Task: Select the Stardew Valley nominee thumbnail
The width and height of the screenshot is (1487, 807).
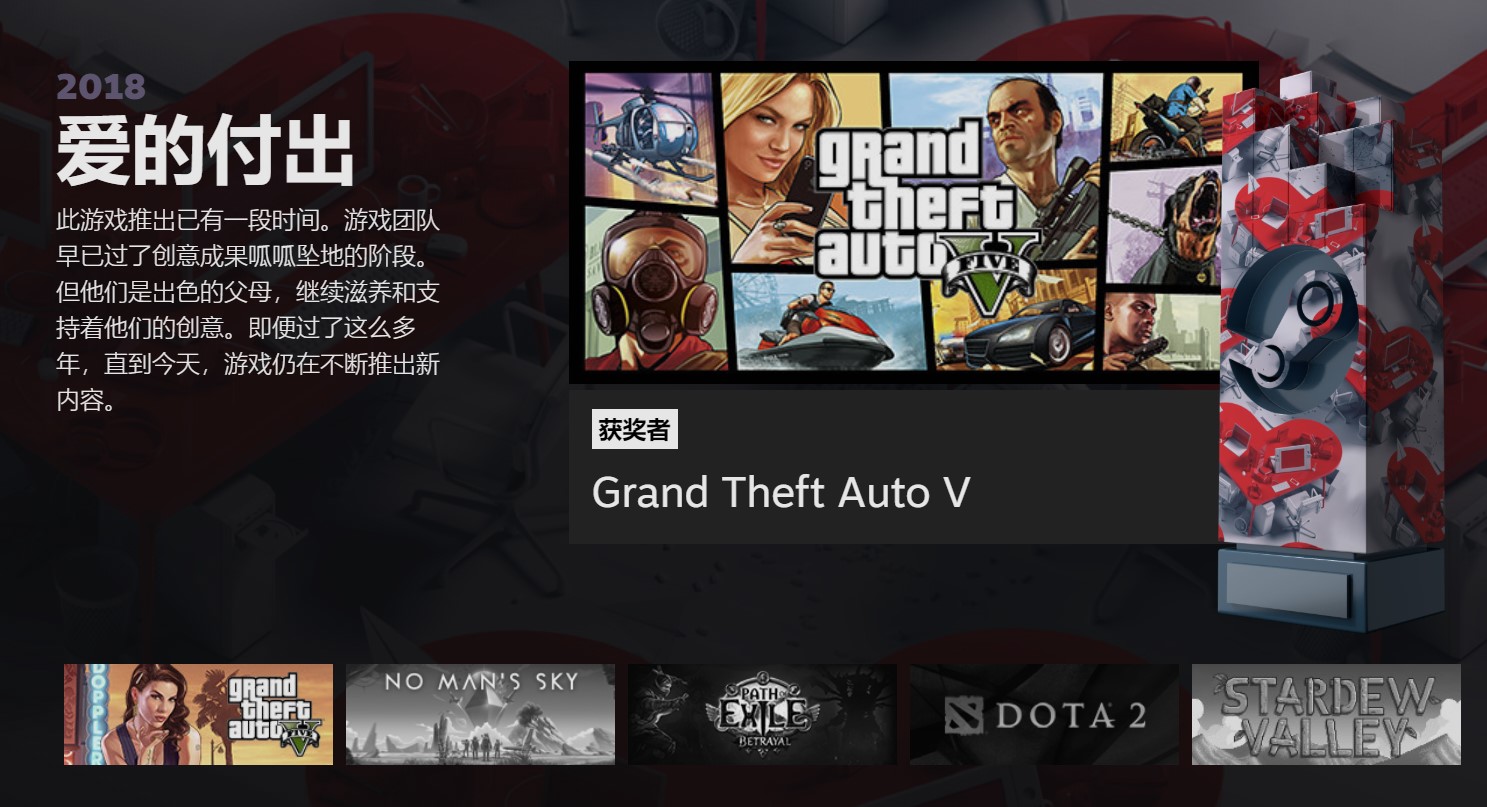Action: point(1326,714)
